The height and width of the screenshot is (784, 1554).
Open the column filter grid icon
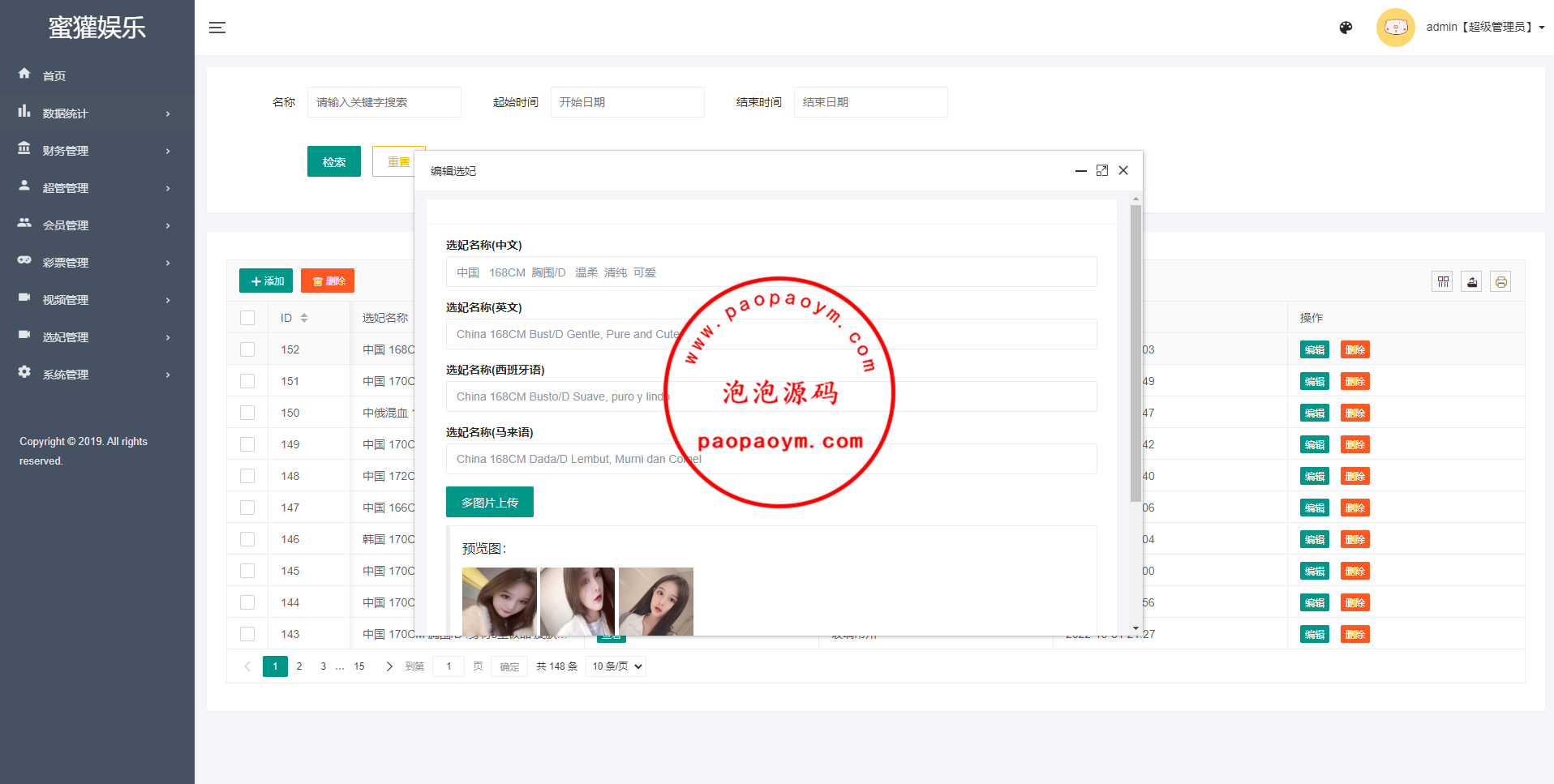tap(1442, 282)
